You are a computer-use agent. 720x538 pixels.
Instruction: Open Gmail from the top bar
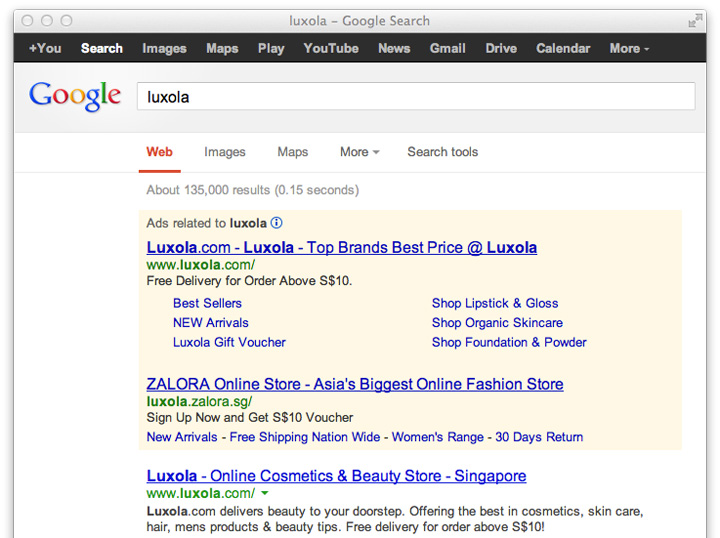448,48
